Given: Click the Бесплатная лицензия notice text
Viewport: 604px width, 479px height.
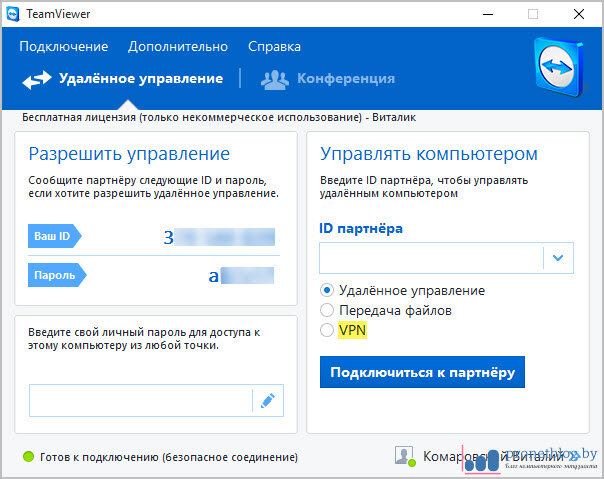Looking at the screenshot, I should 219,117.
